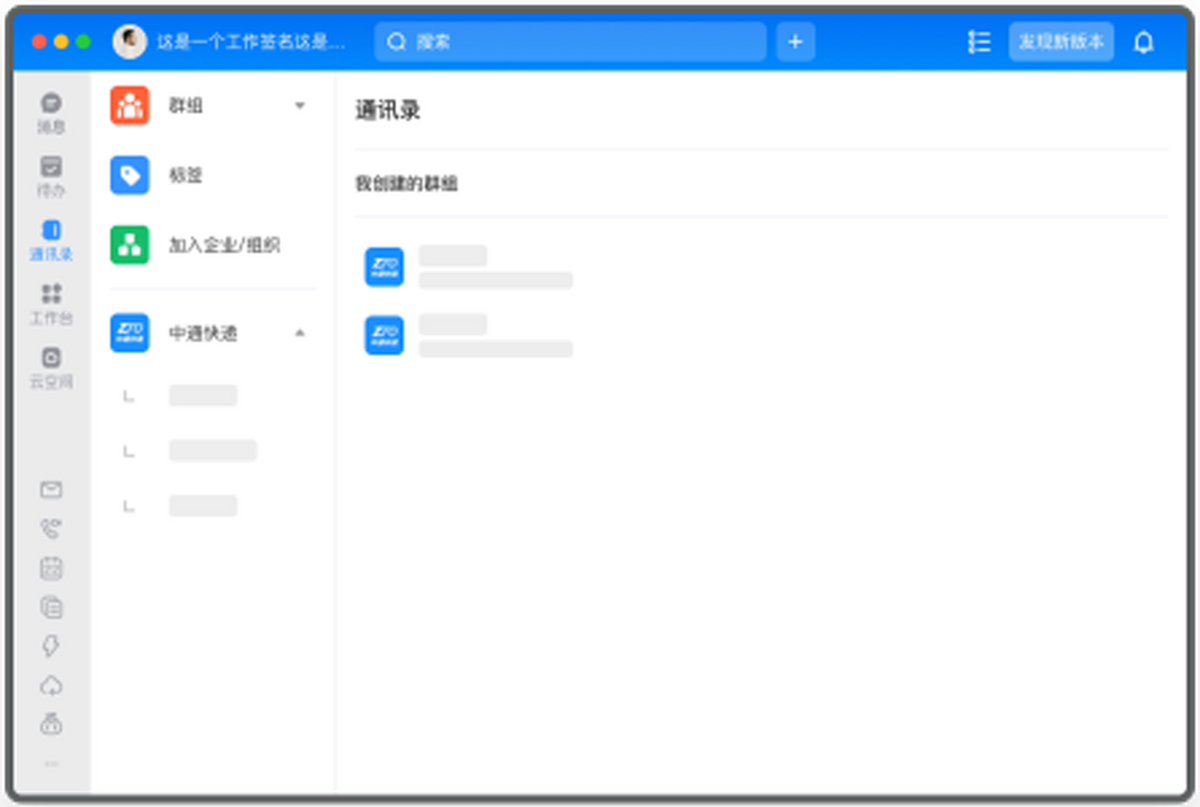Select the 标签 tags entry
This screenshot has height=807, width=1200.
tap(186, 175)
